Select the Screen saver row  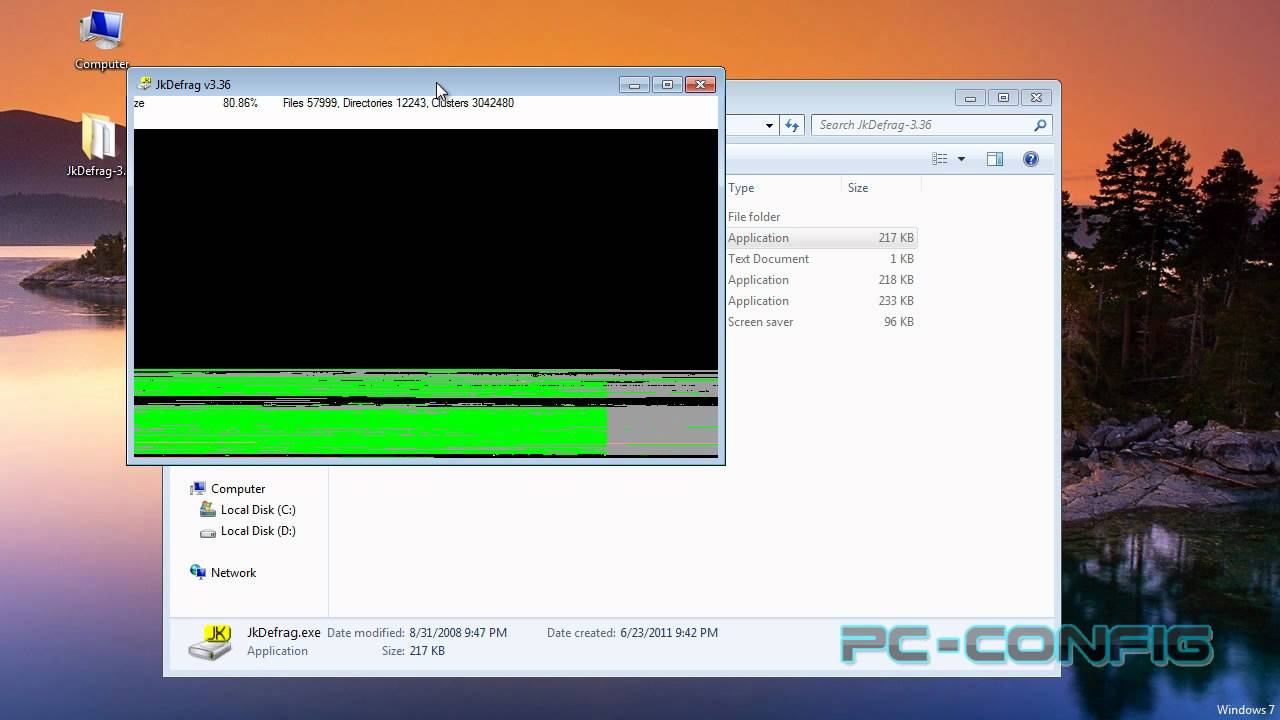click(x=821, y=322)
